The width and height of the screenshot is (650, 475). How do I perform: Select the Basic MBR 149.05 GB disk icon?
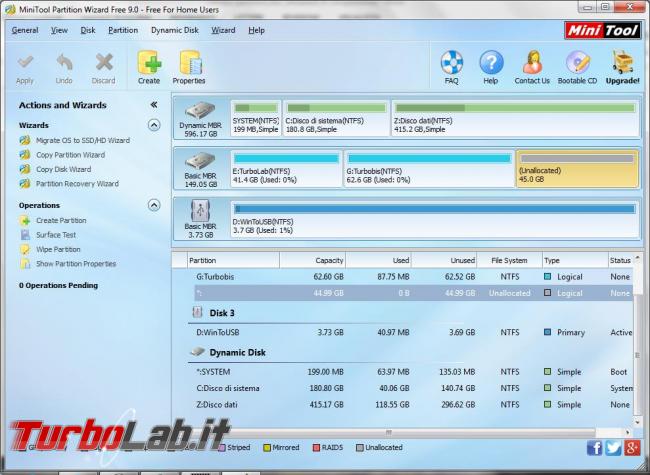[x=200, y=161]
